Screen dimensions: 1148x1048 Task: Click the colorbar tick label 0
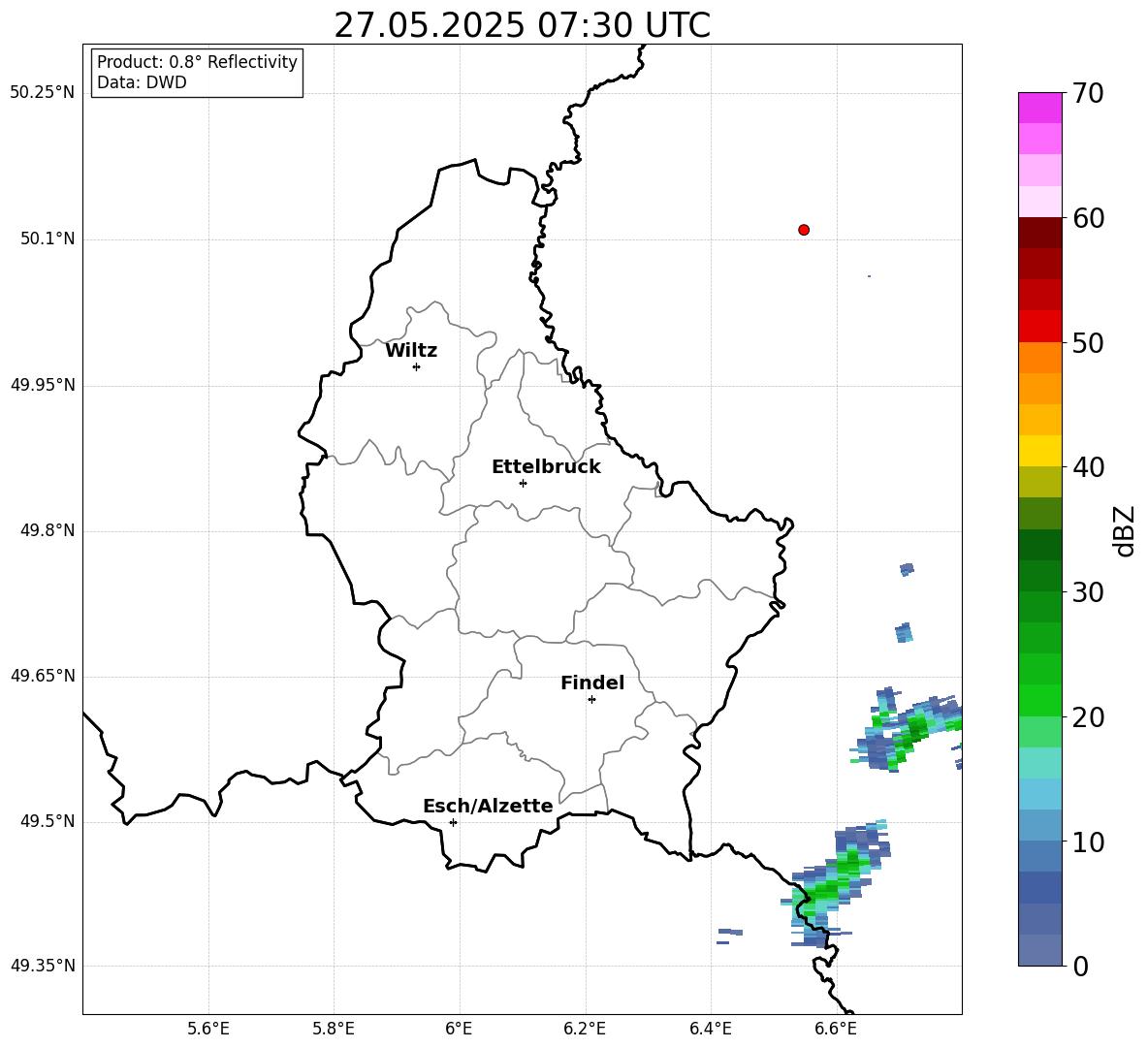[x=1081, y=967]
